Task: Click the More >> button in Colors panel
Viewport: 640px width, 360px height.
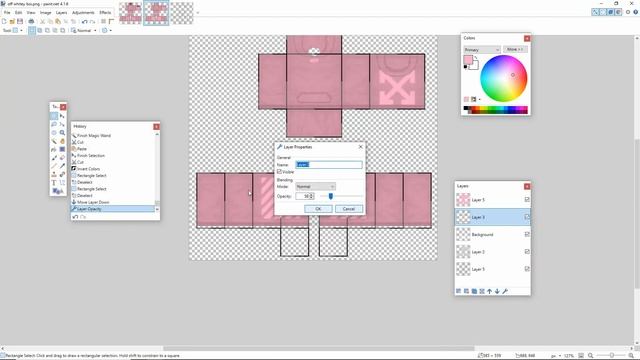Action: (515, 49)
